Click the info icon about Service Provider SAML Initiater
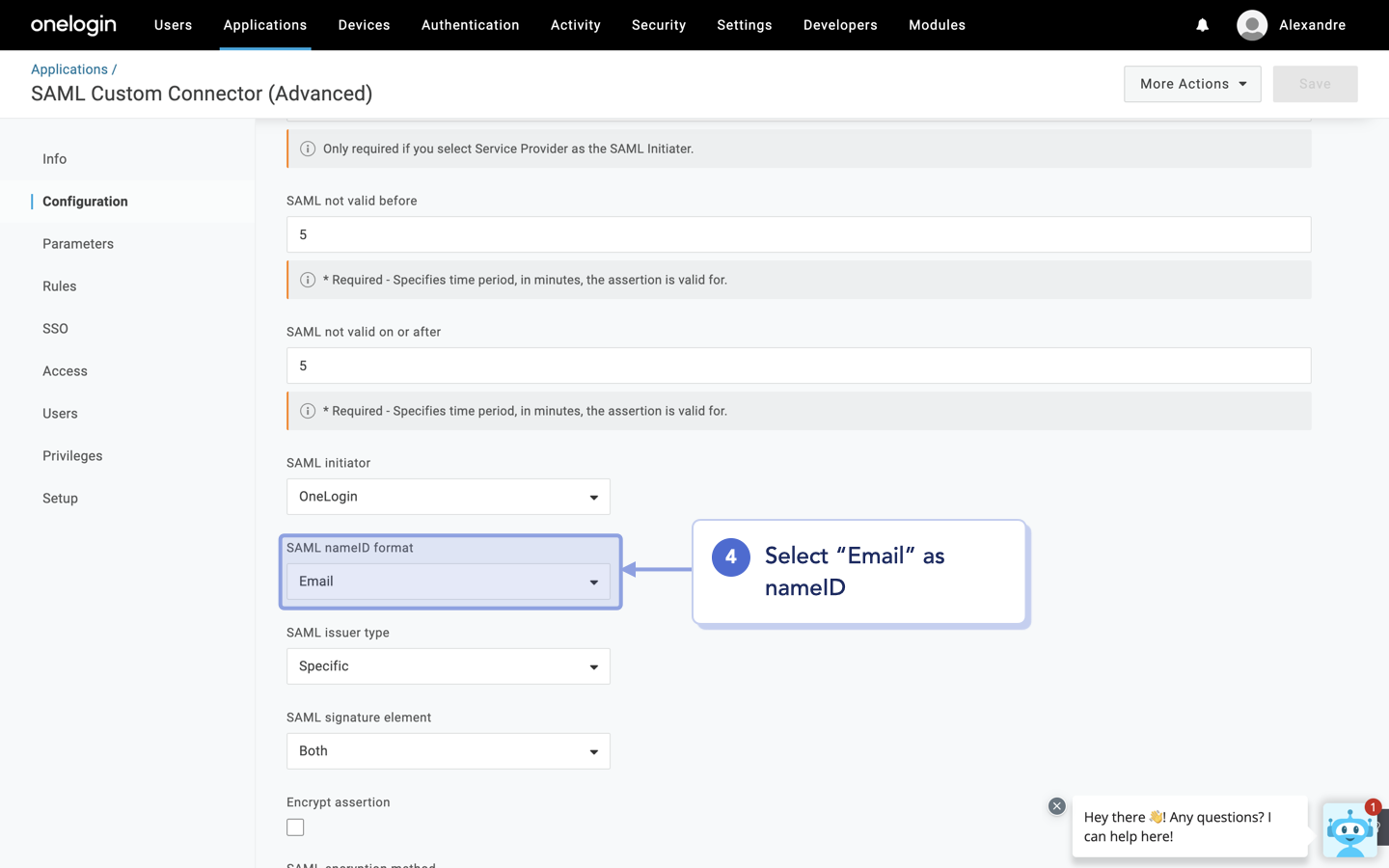1389x868 pixels. click(308, 149)
